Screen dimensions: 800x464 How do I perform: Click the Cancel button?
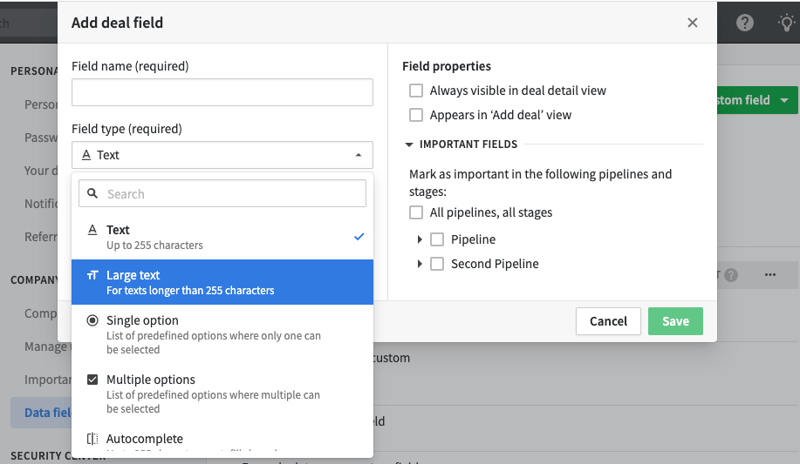608,321
